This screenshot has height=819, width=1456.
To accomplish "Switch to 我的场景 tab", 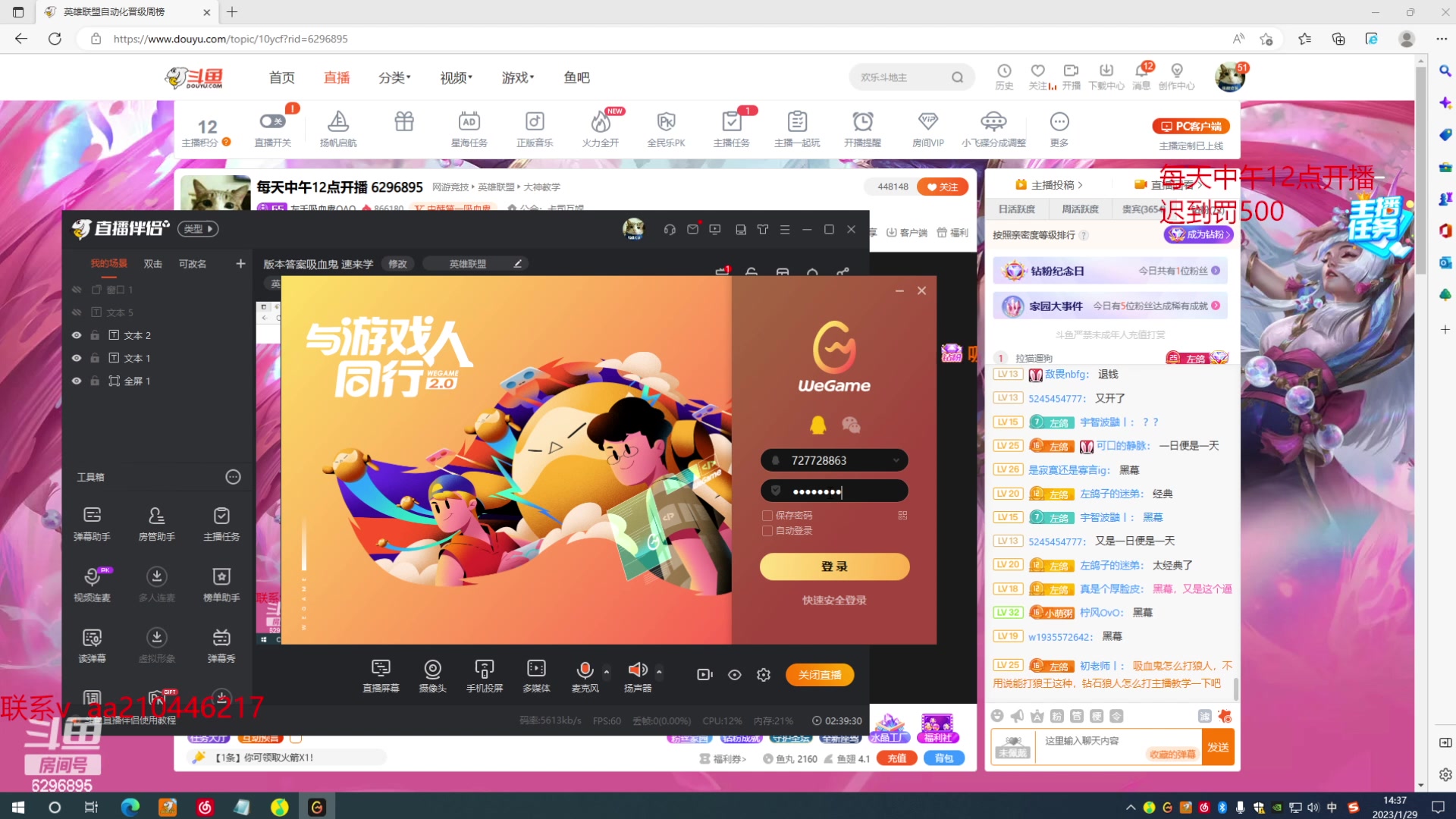I will coord(108,264).
